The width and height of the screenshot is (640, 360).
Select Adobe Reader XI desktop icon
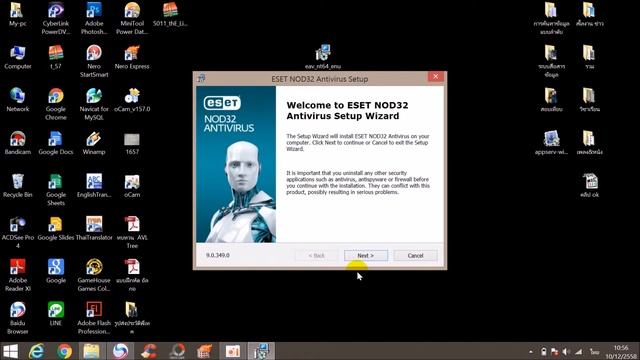click(18, 276)
